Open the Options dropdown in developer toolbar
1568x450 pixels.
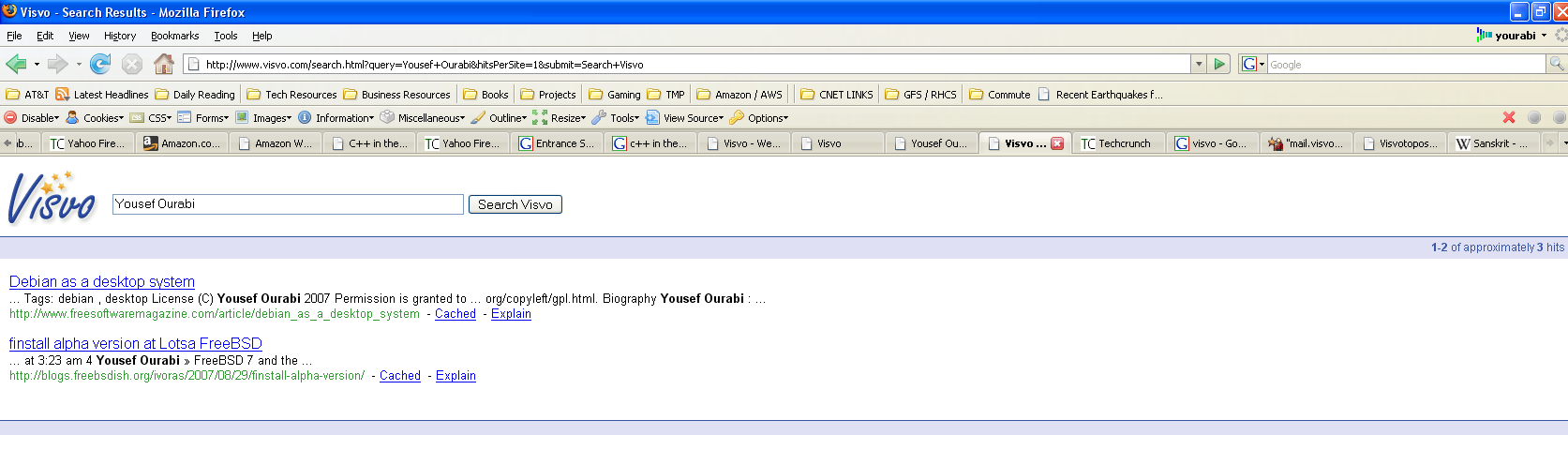coord(759,118)
